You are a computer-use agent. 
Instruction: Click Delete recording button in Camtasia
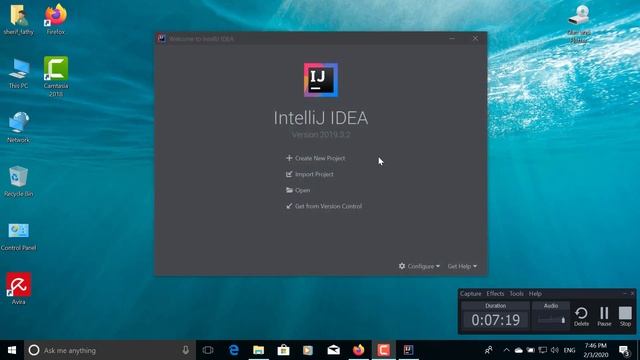pos(581,316)
